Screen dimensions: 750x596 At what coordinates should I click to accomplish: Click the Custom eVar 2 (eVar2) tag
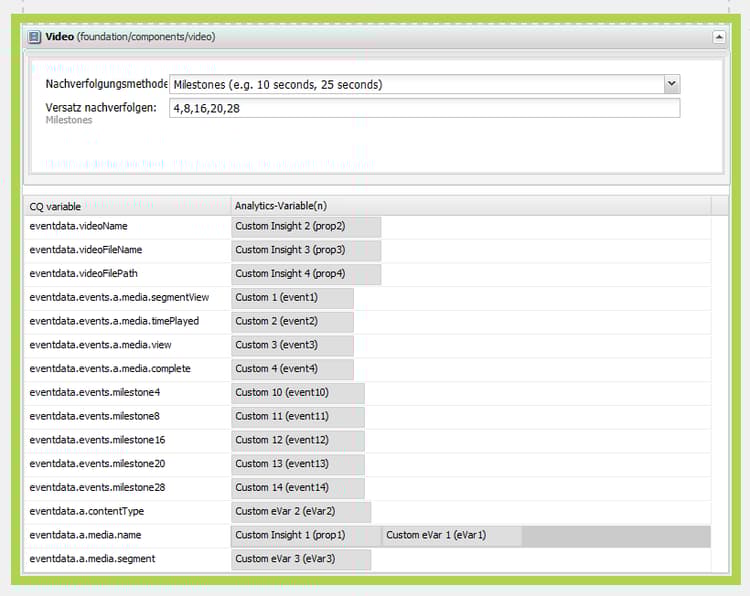pyautogui.click(x=301, y=511)
